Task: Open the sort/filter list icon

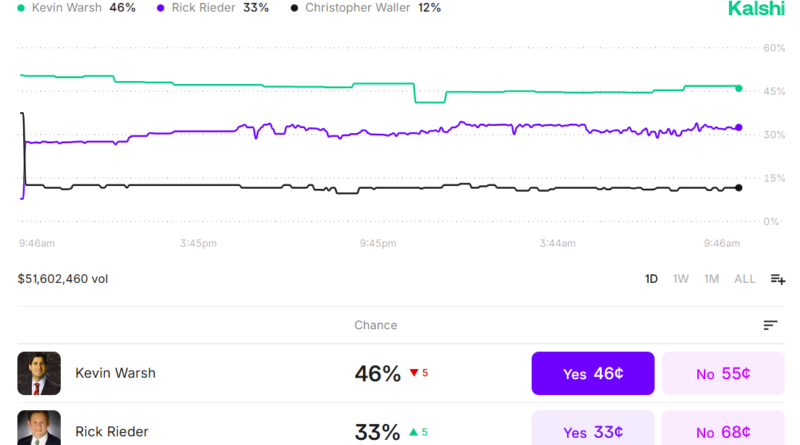Action: point(770,325)
